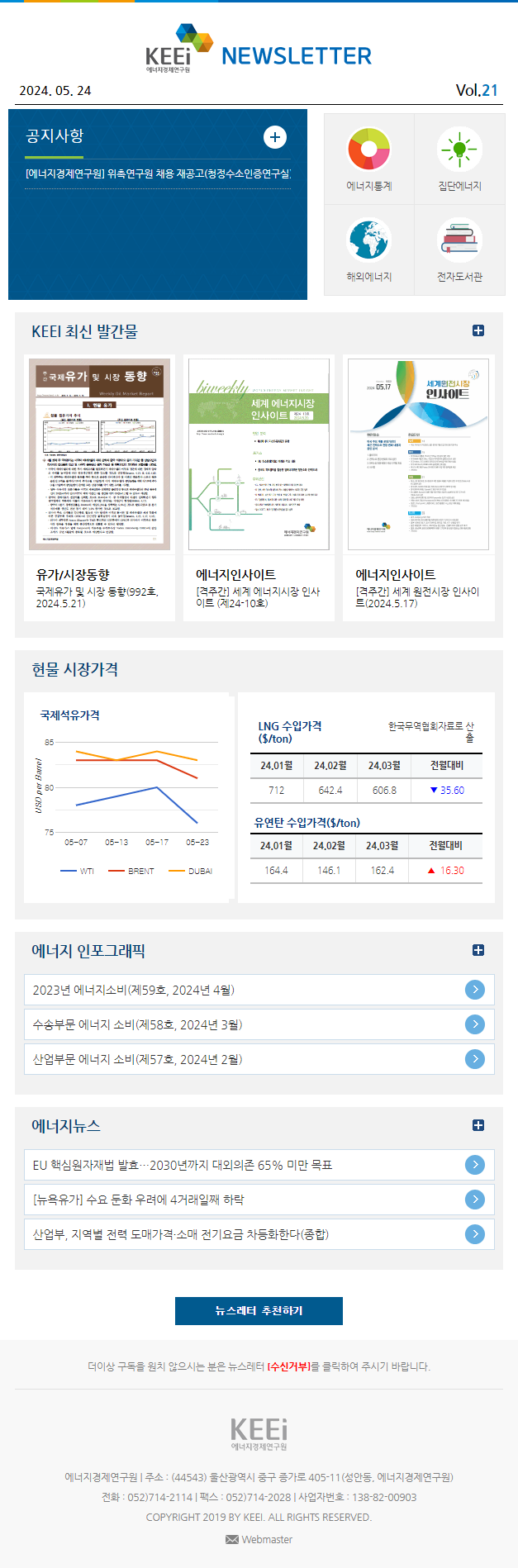
Task: Open 수송부문 에너지 소비(제58호) row
Action: pyautogui.click(x=259, y=1024)
